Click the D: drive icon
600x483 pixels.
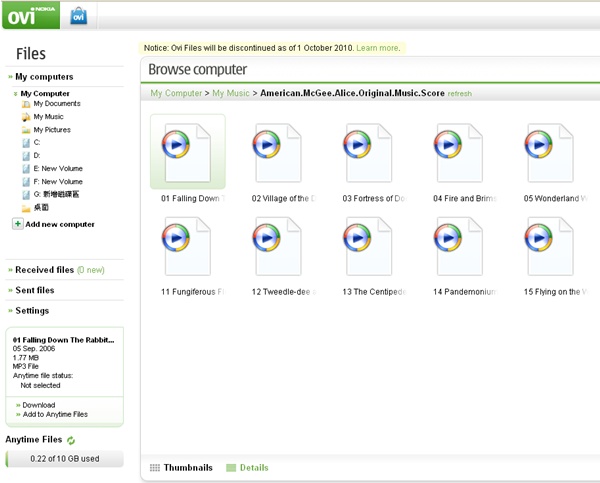point(26,156)
